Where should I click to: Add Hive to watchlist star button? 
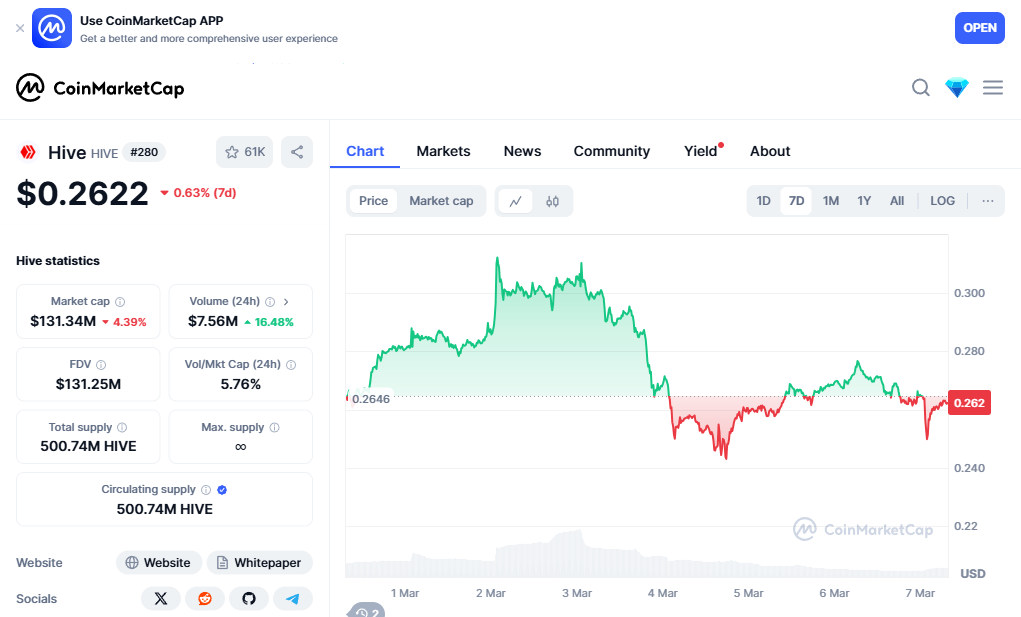[x=244, y=152]
